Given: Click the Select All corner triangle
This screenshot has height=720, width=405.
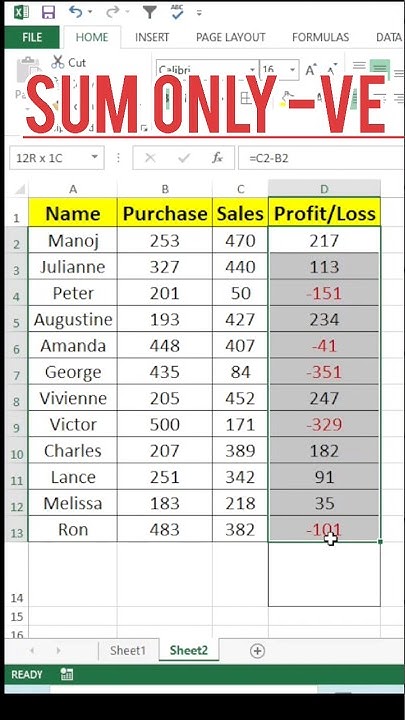Looking at the screenshot, I should 20,189.
